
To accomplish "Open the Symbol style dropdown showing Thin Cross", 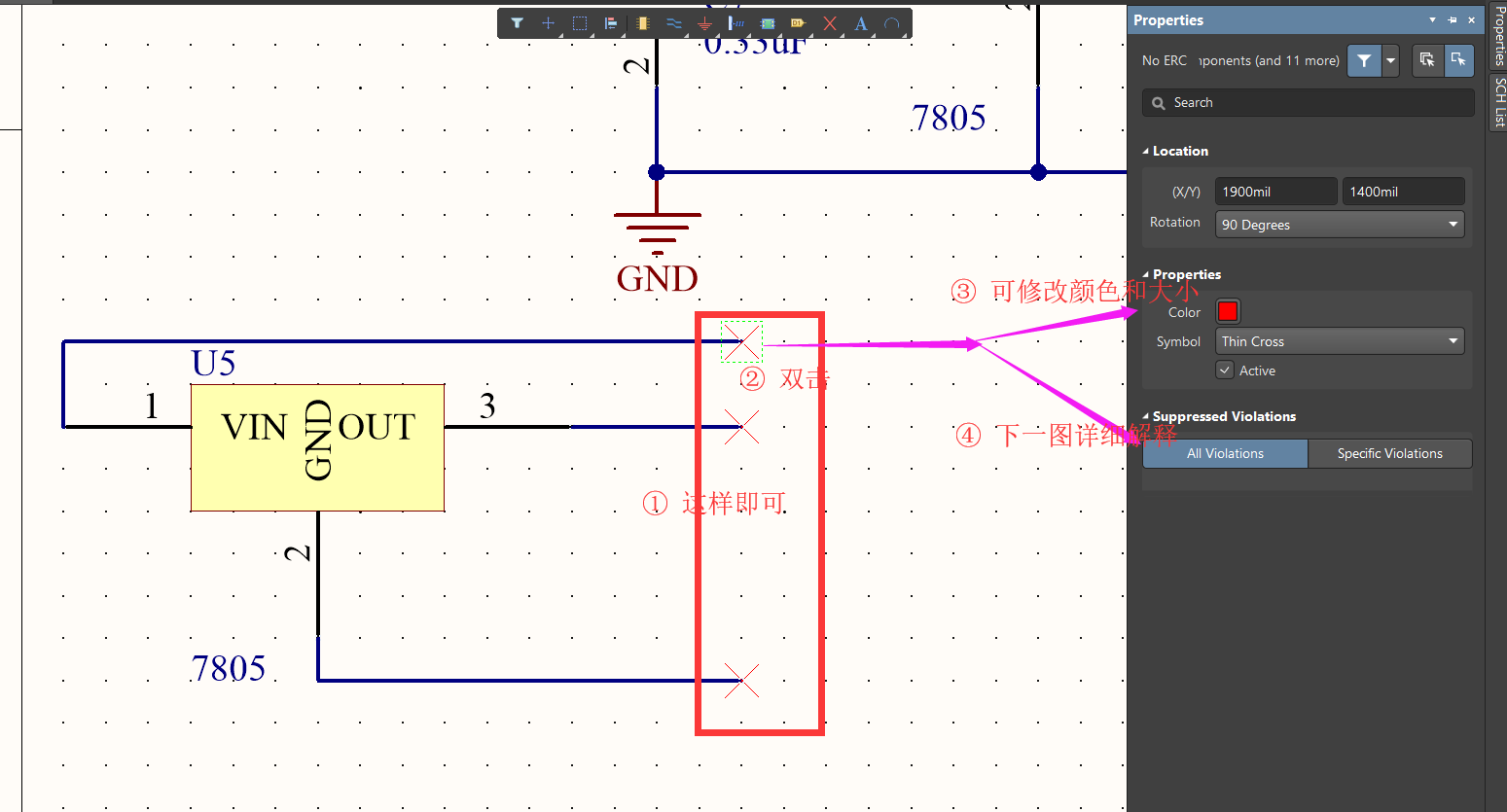I will [x=1339, y=340].
